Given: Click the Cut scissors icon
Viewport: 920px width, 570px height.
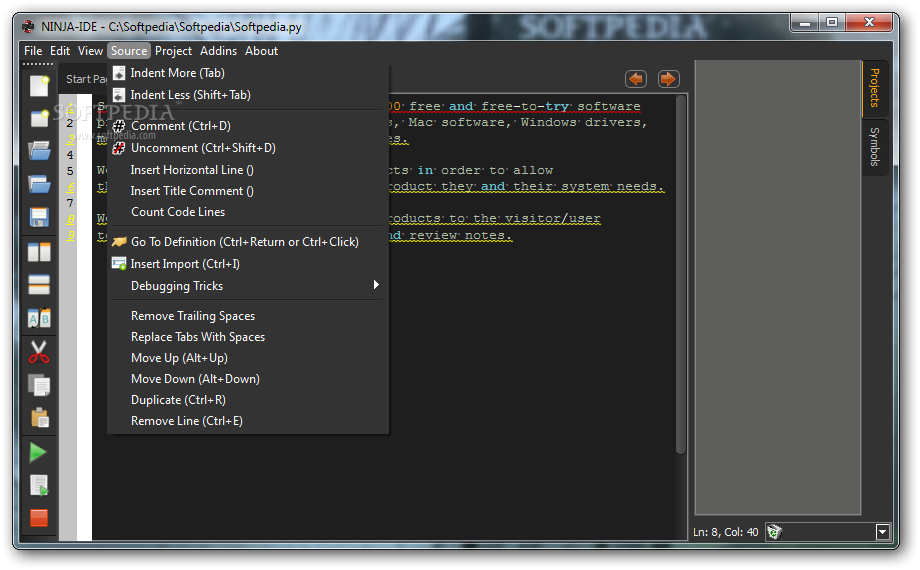Looking at the screenshot, I should pyautogui.click(x=39, y=352).
